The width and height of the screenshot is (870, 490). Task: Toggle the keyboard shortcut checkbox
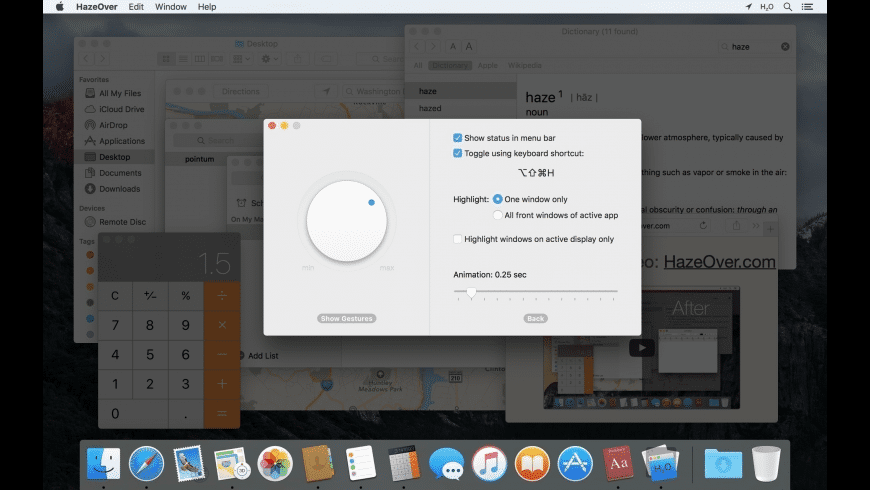tap(457, 153)
